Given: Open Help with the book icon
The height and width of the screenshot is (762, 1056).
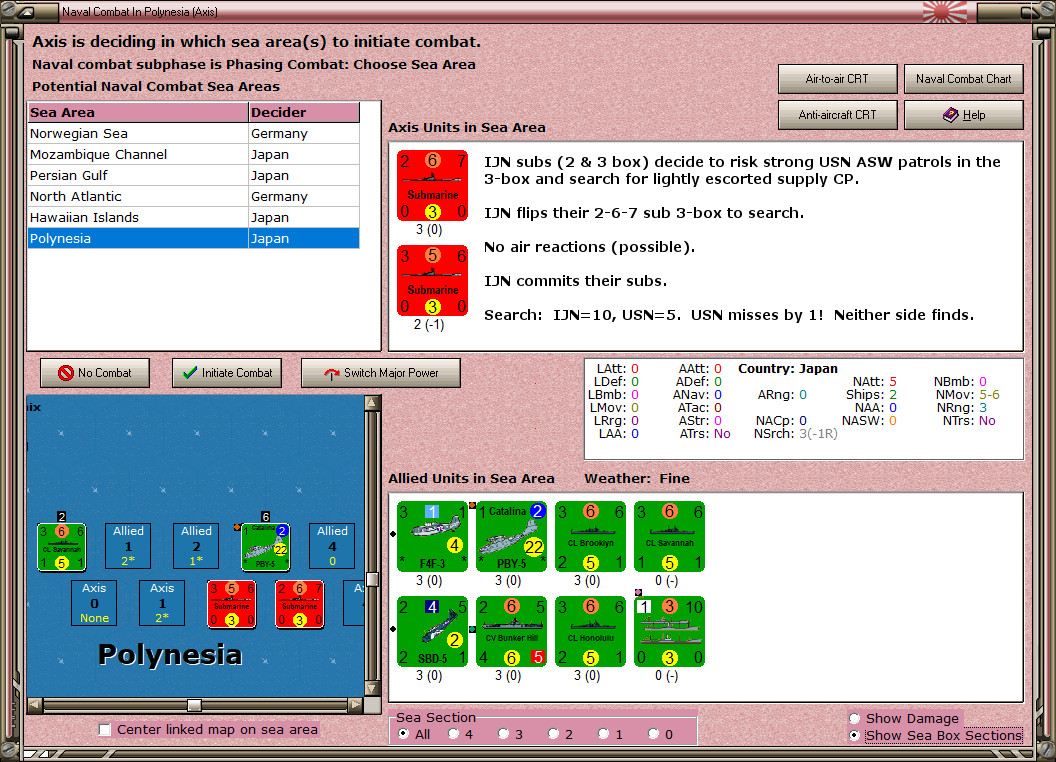Looking at the screenshot, I should point(964,115).
